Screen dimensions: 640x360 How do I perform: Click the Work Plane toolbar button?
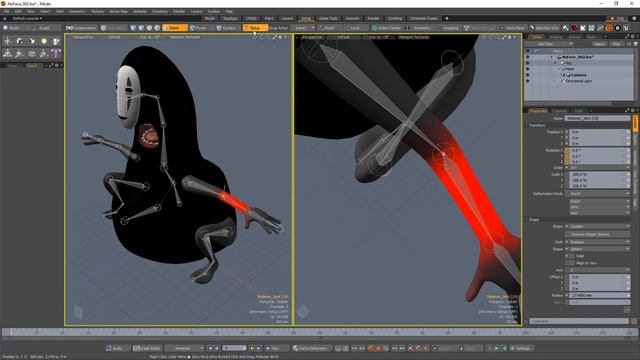coord(512,28)
